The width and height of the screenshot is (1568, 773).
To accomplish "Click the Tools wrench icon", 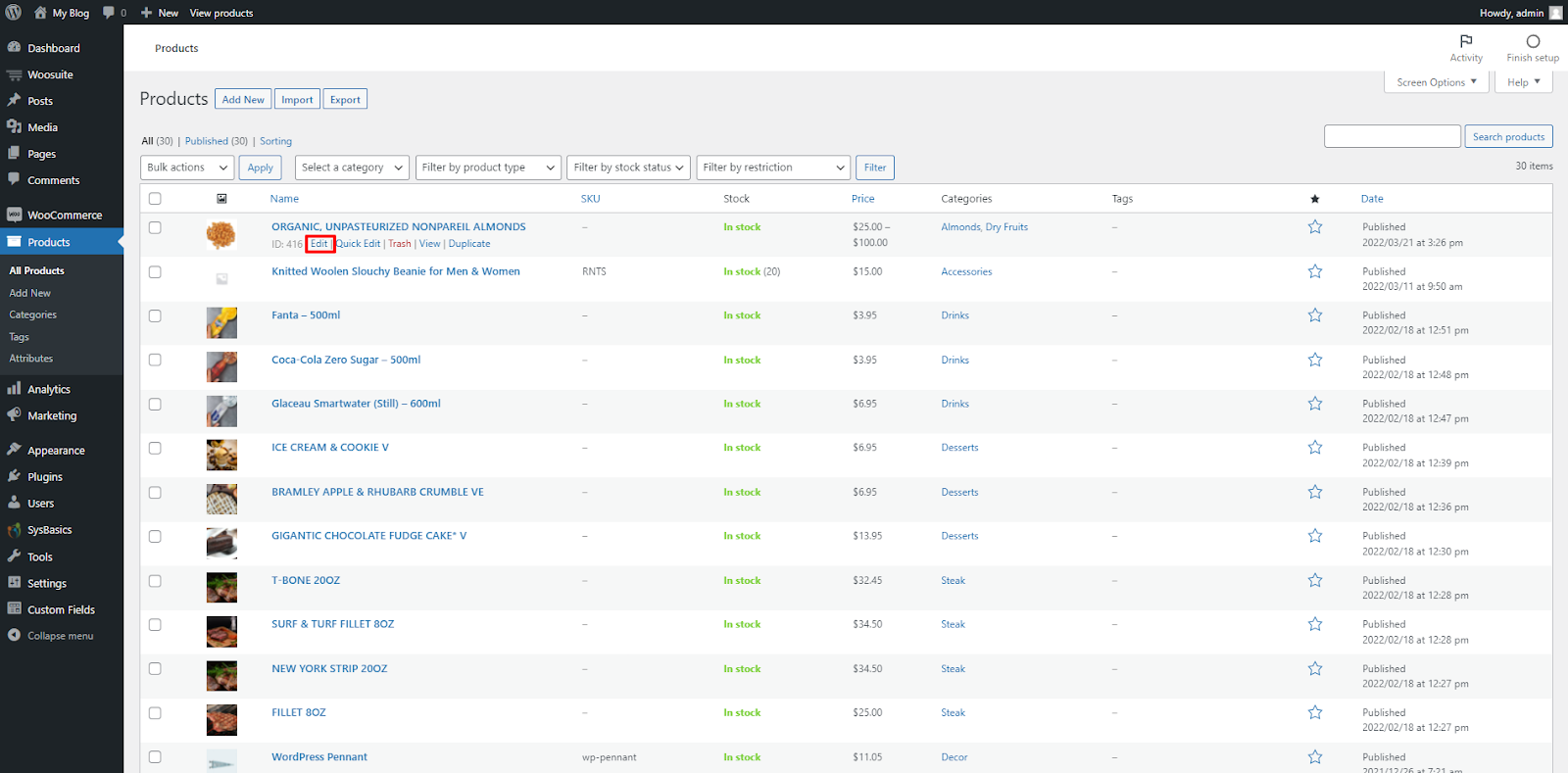I will click(x=14, y=556).
